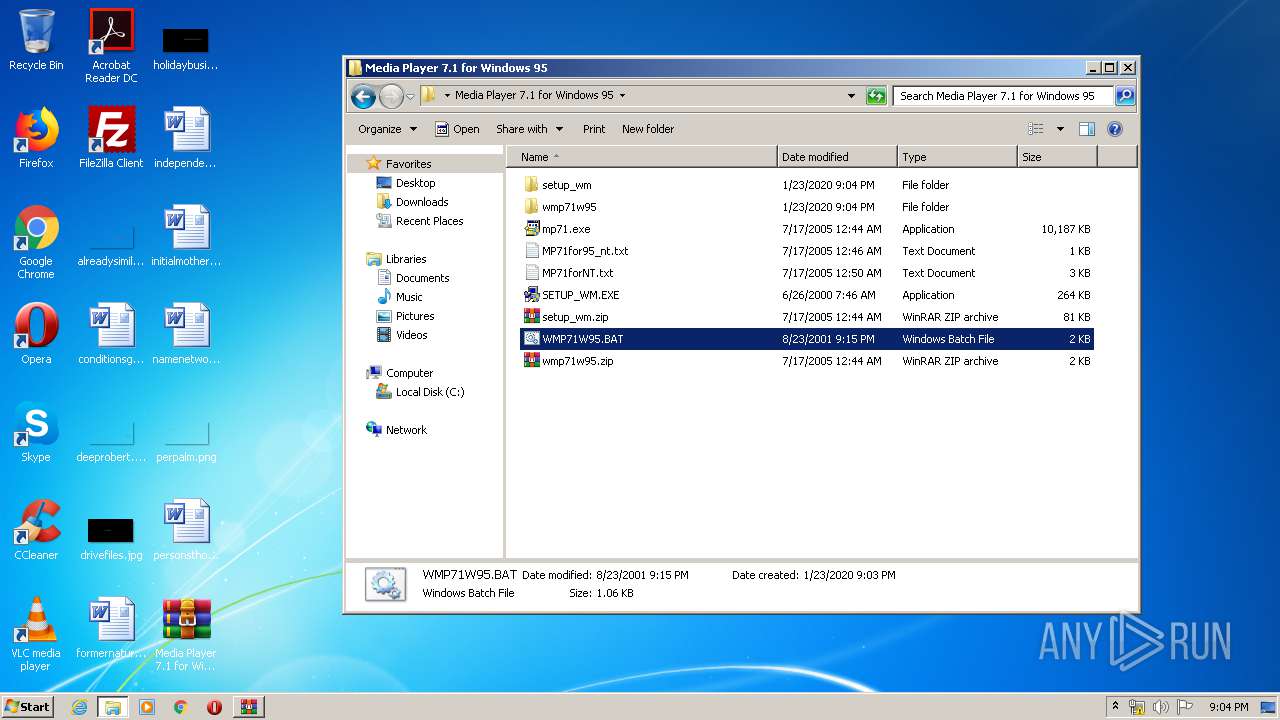The image size is (1280, 720).
Task: Open volume control in system tray
Action: 1161,707
